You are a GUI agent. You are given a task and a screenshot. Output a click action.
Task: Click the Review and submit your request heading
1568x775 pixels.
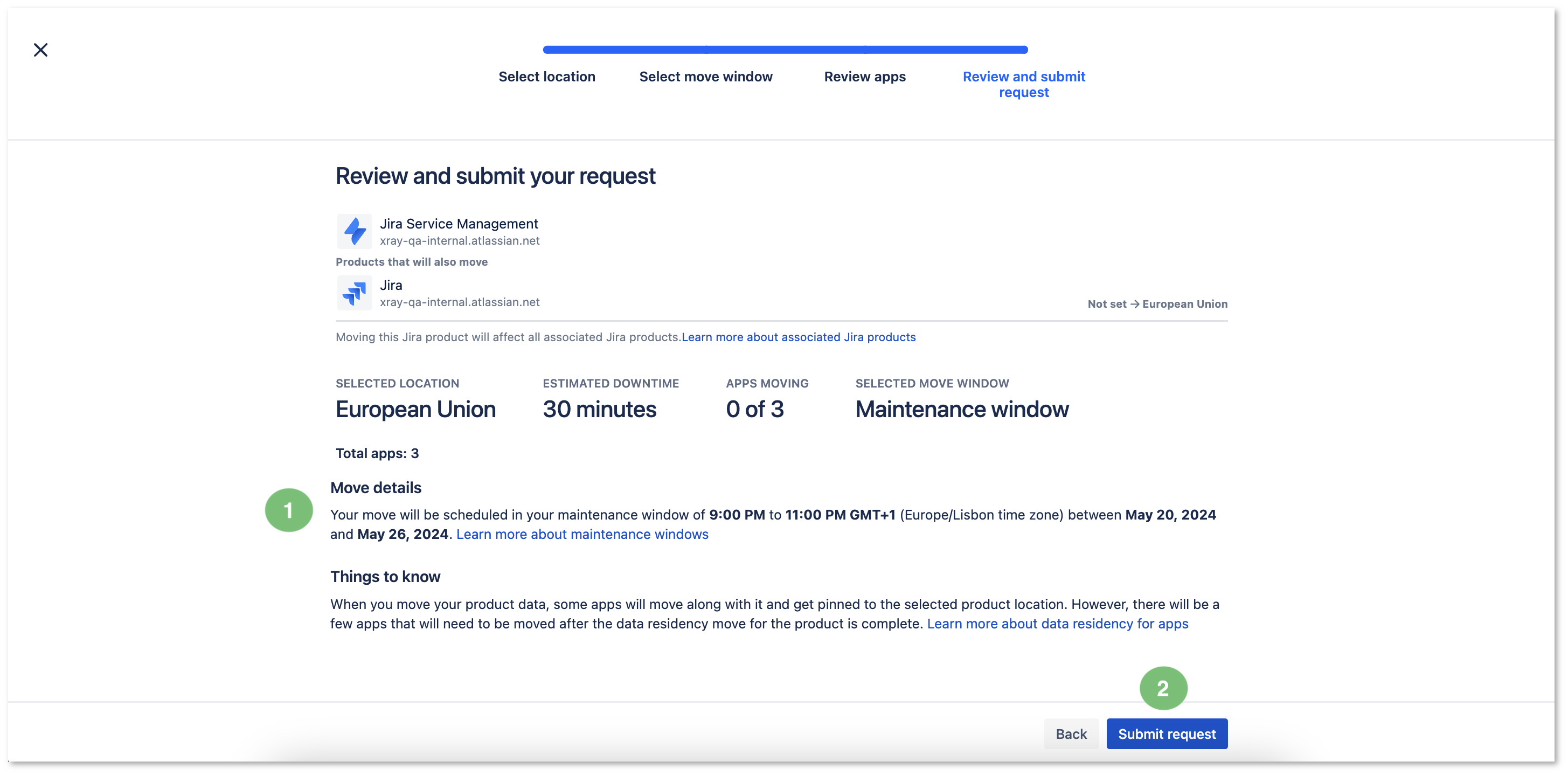496,177
